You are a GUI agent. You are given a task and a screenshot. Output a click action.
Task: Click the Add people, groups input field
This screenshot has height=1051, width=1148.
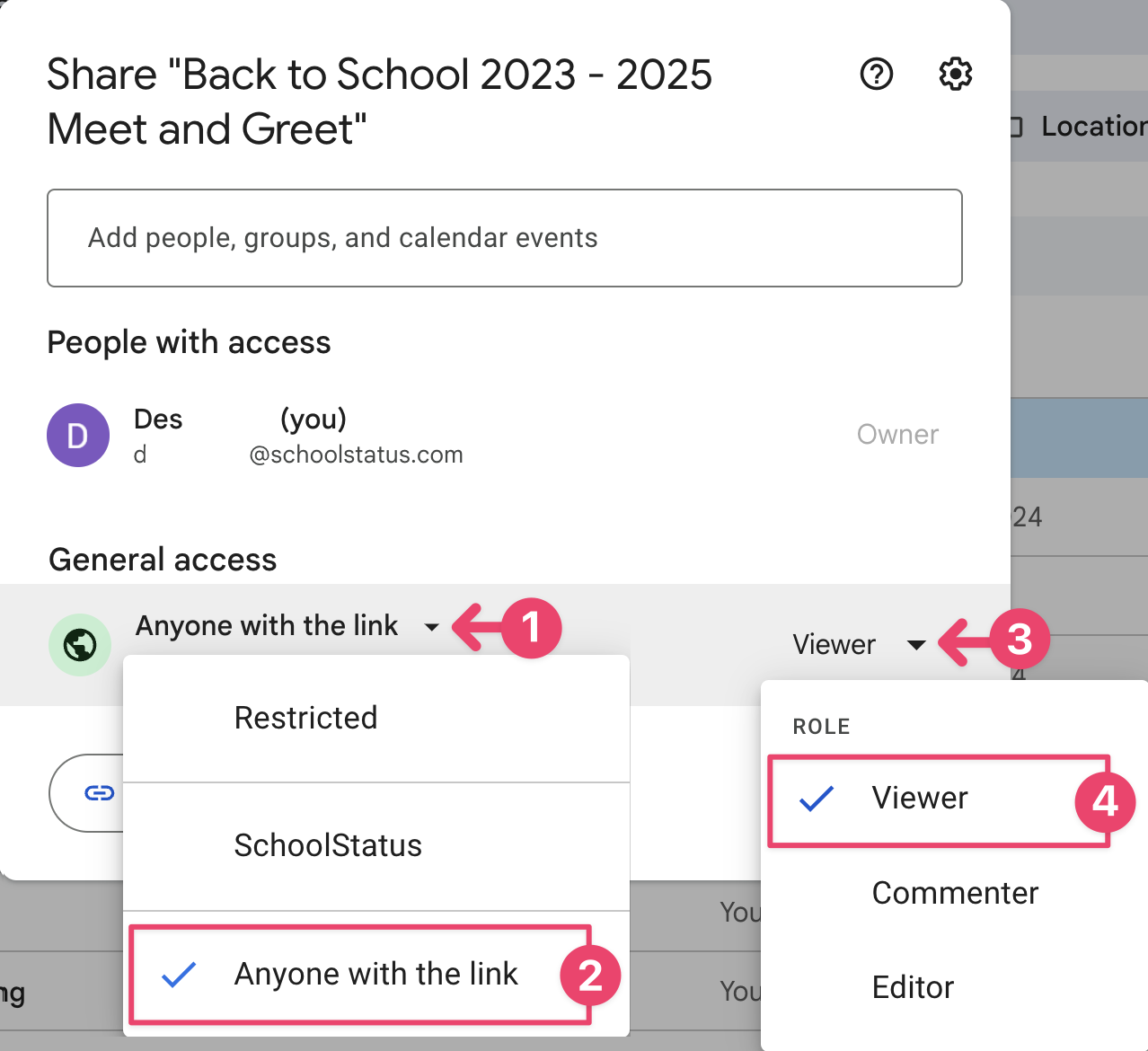[504, 238]
